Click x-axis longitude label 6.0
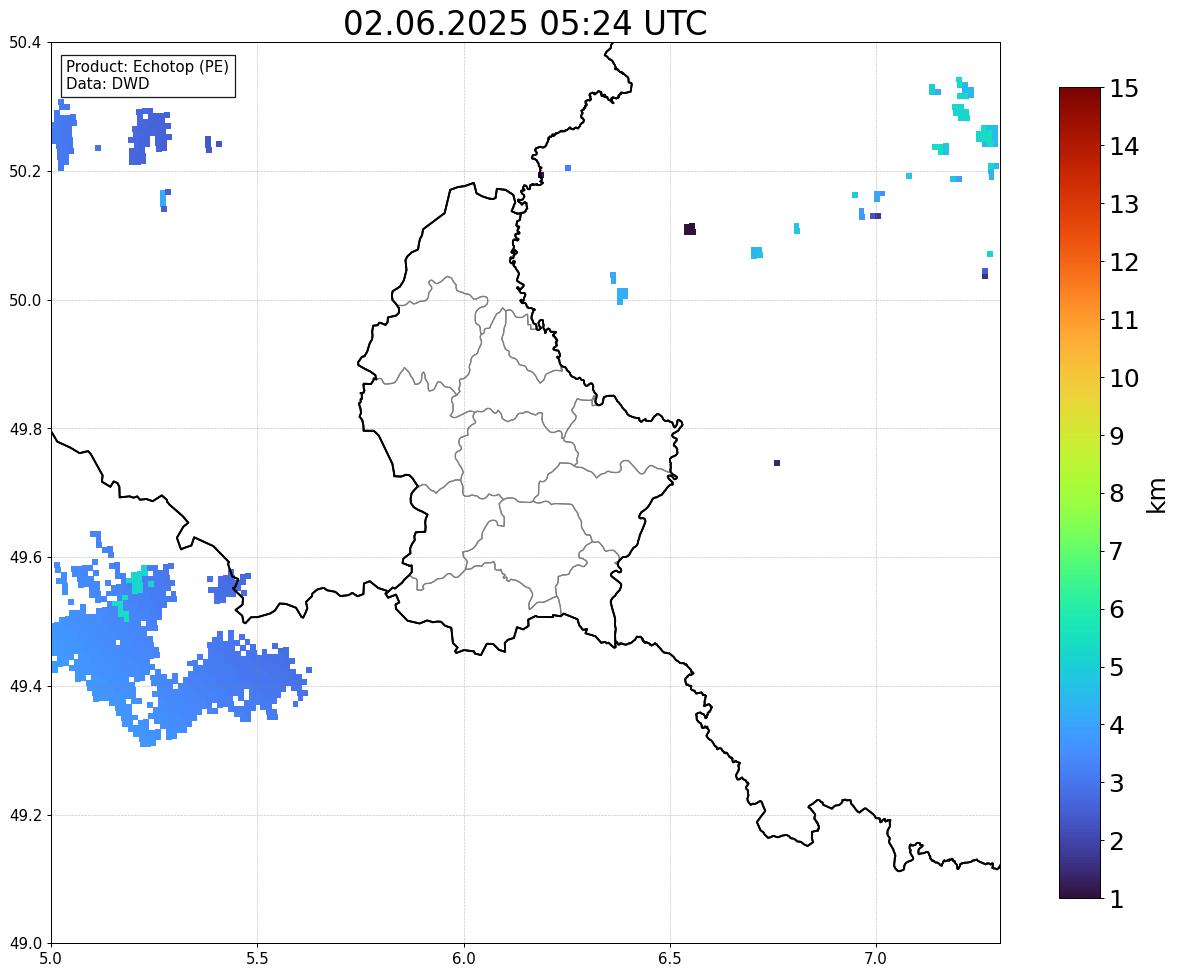The image size is (1178, 976). [464, 959]
